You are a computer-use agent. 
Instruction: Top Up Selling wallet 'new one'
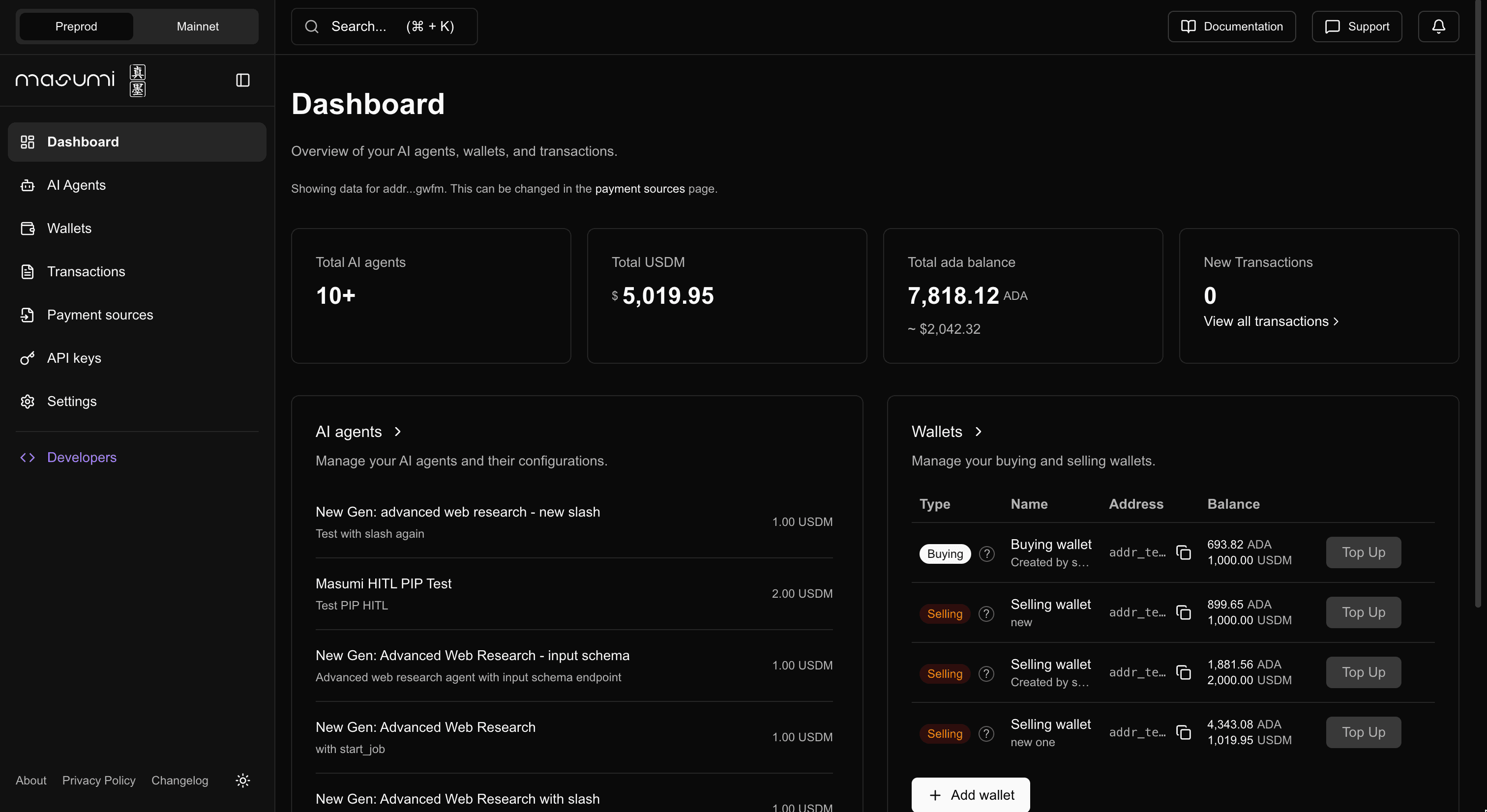(x=1363, y=733)
